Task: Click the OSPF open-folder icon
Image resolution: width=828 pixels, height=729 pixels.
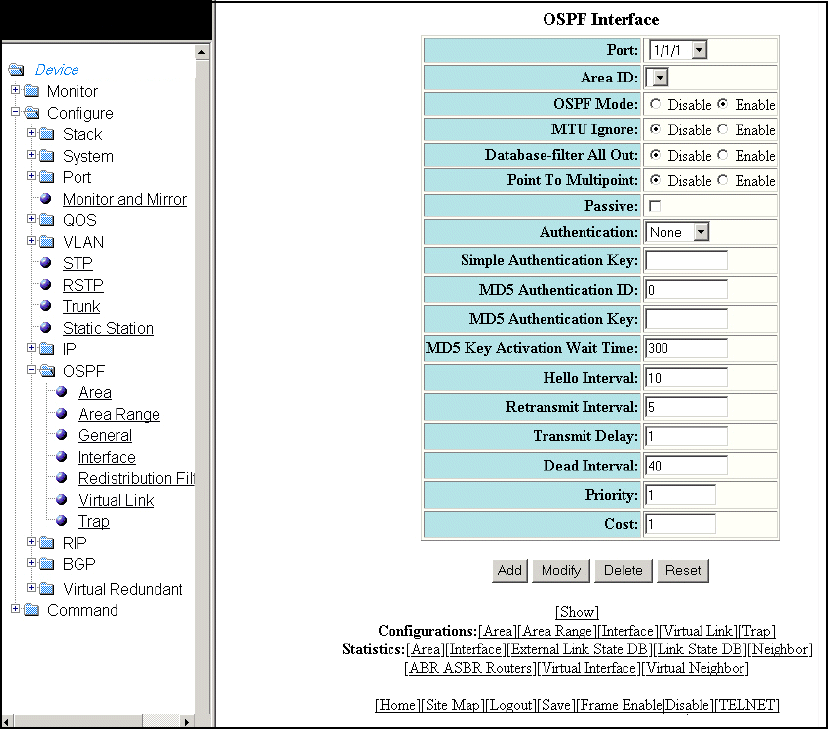Action: coord(48,371)
